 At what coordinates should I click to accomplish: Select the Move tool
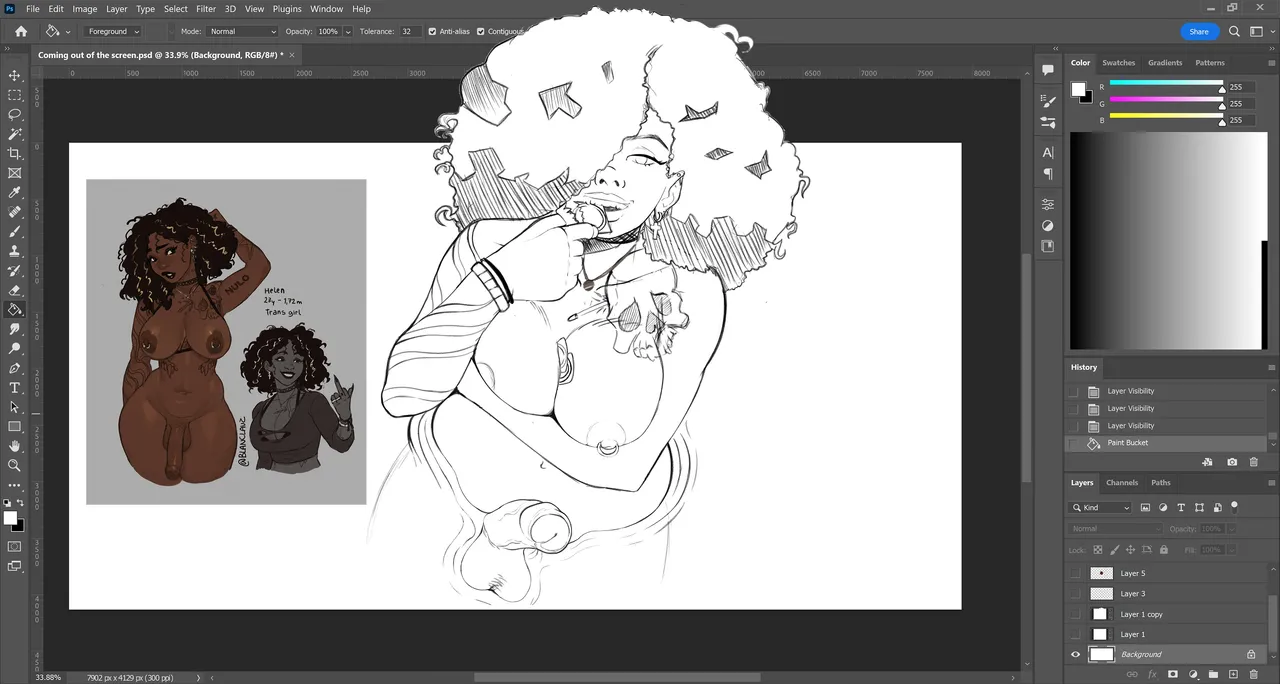15,75
